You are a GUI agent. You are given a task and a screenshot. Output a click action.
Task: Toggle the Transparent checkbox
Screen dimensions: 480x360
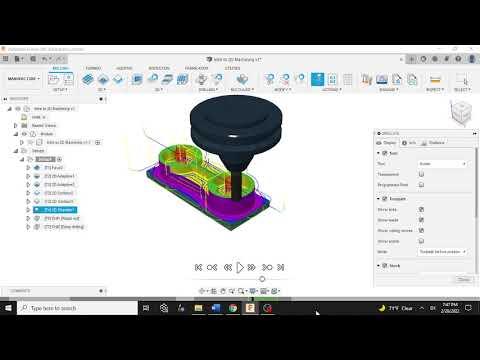(421, 174)
